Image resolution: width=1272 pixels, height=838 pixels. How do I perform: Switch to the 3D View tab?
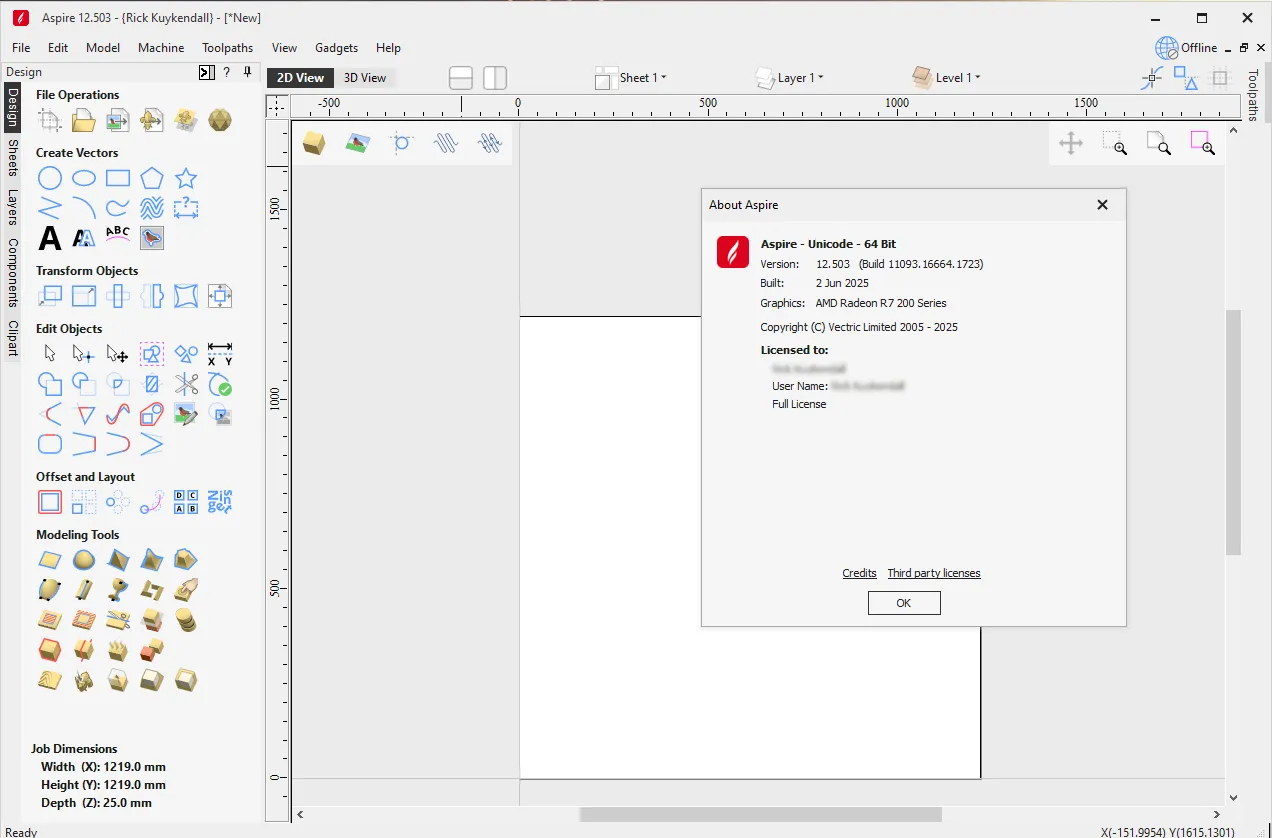coord(365,78)
